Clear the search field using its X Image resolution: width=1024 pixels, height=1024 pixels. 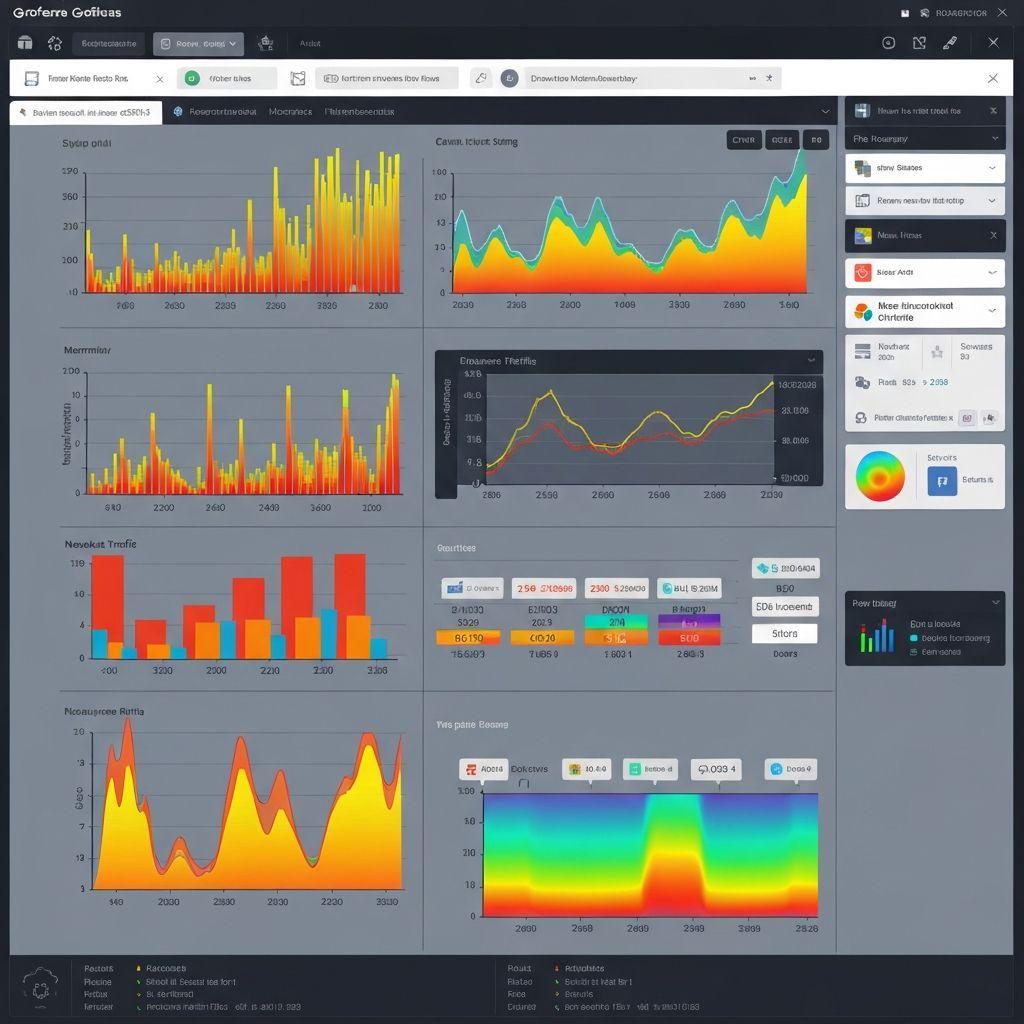[x=160, y=77]
